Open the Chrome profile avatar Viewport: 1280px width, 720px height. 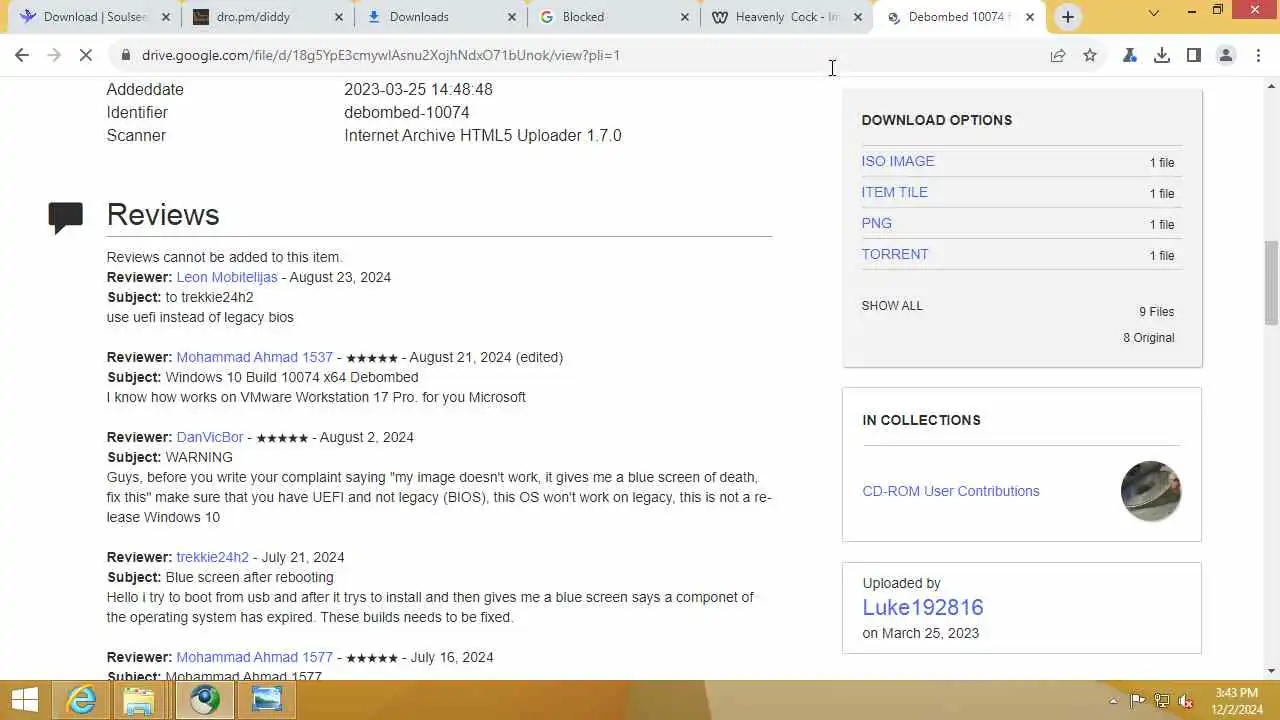point(1226,55)
